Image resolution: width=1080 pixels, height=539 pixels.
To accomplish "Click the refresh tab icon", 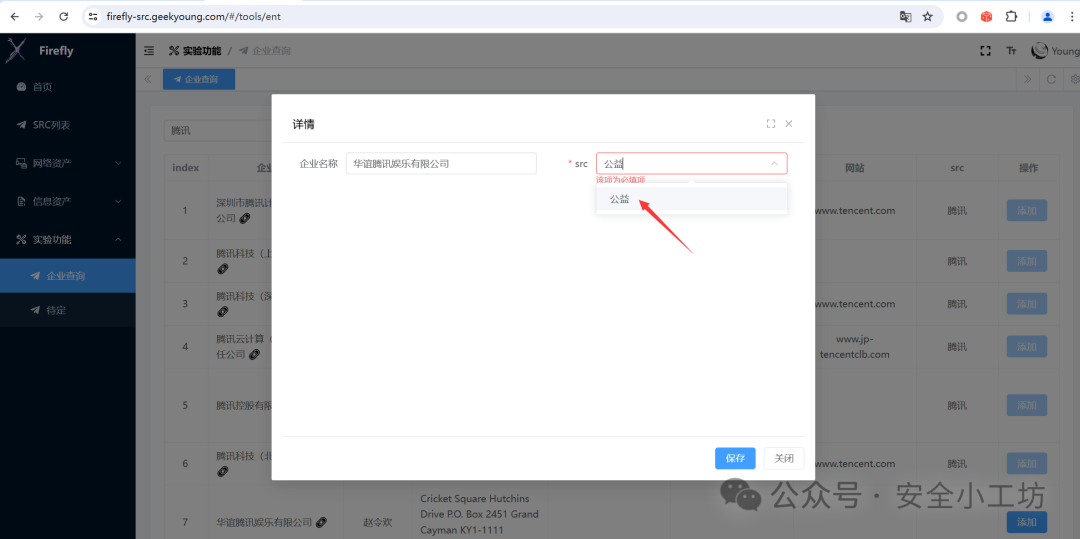I will pos(1051,79).
